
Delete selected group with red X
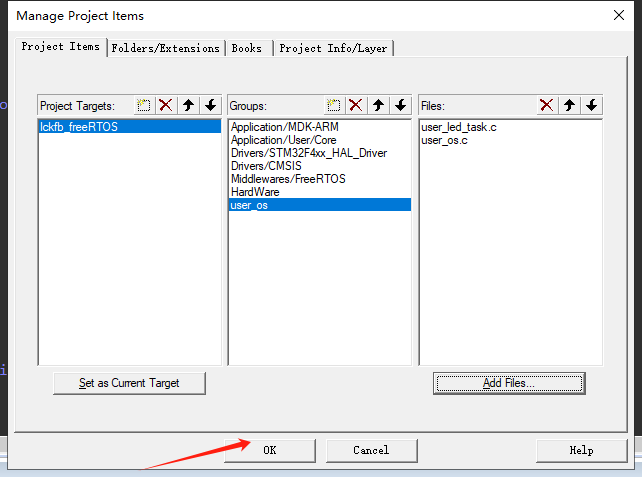pyautogui.click(x=356, y=105)
